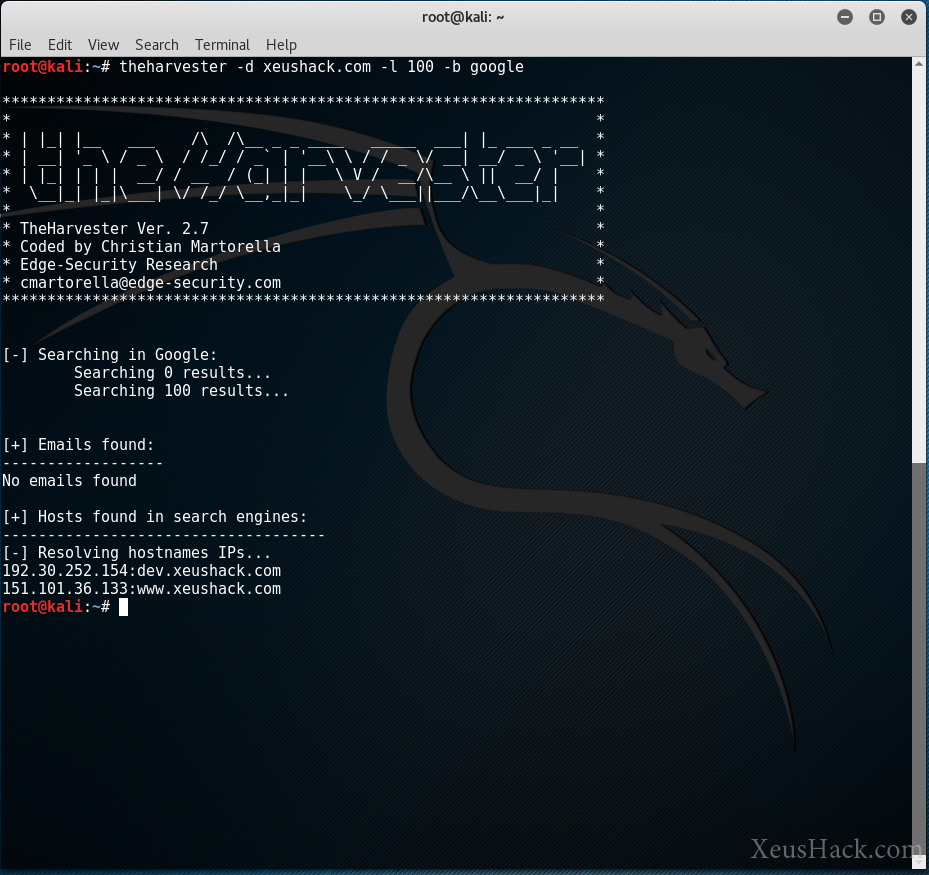The image size is (929, 875).
Task: Open the View menu
Action: (x=103, y=45)
